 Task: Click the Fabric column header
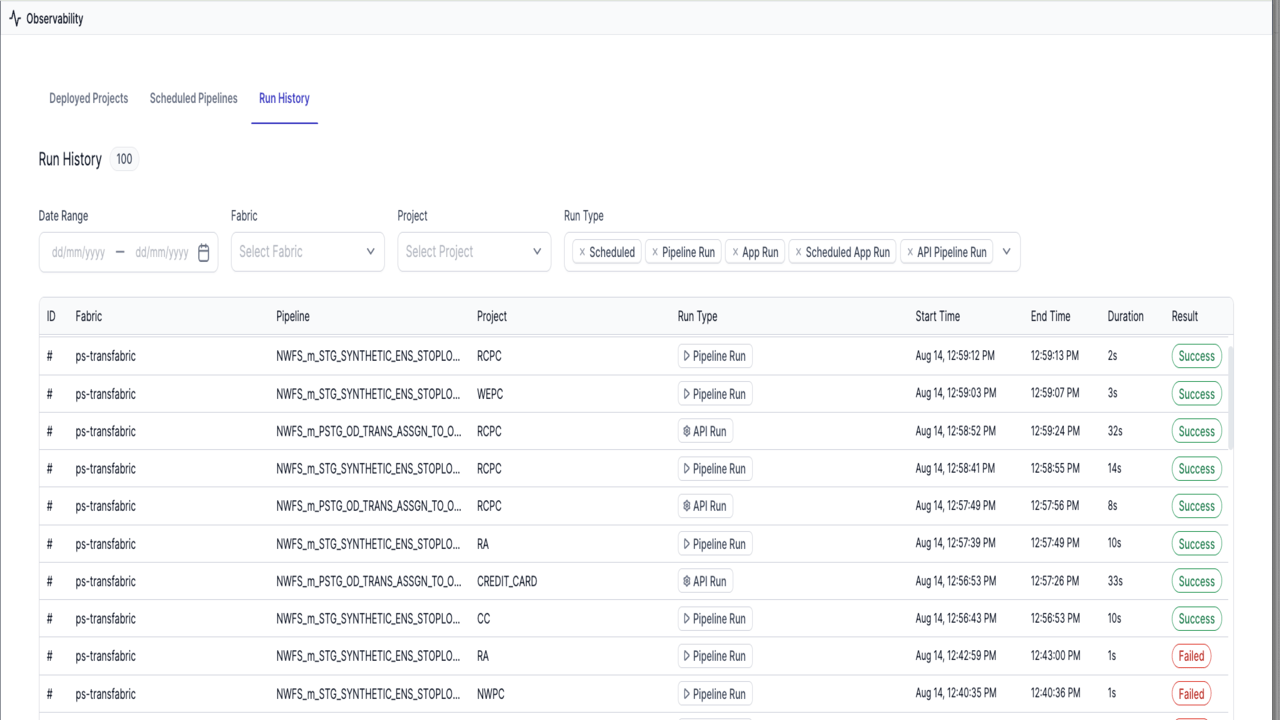89,316
